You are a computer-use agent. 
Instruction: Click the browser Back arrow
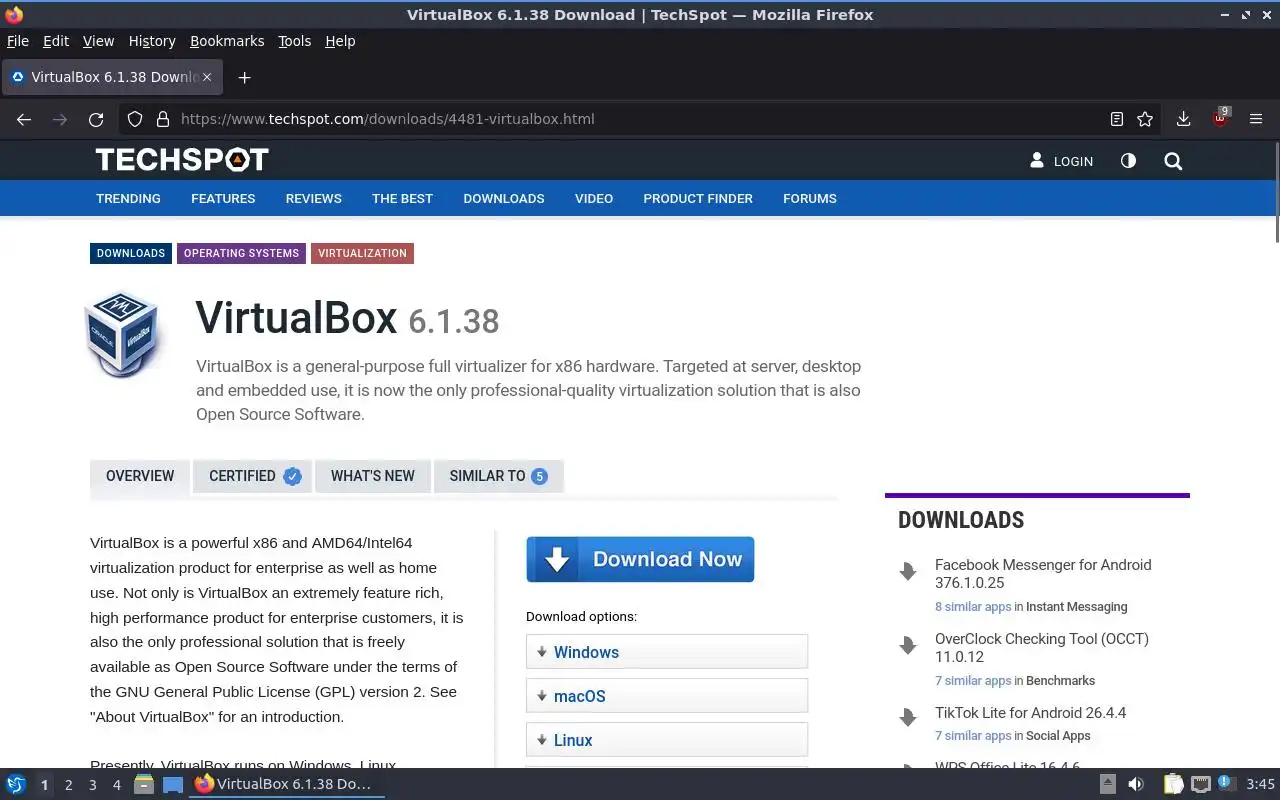click(24, 119)
